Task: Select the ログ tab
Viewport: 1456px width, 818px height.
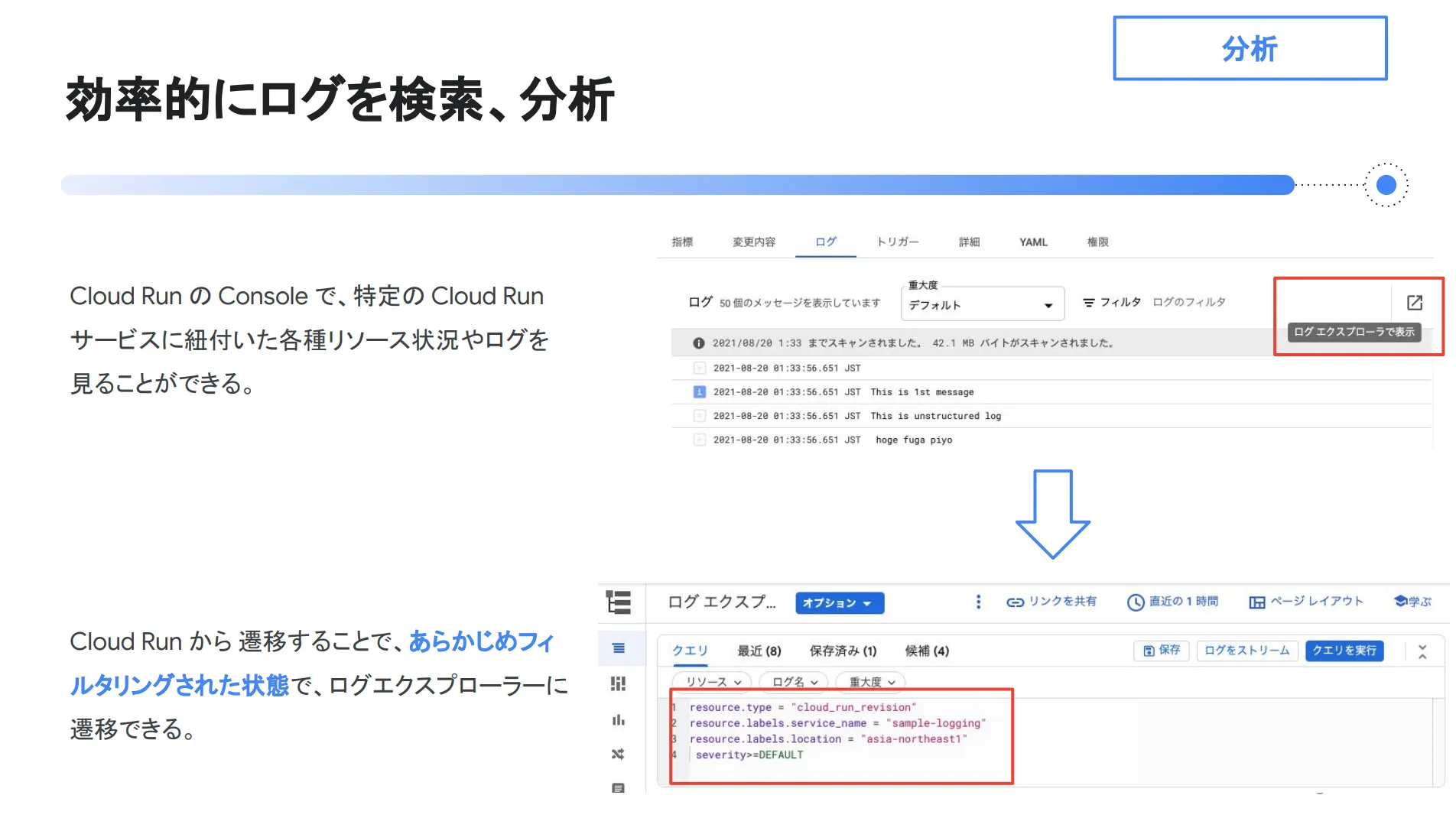Action: pyautogui.click(x=826, y=242)
